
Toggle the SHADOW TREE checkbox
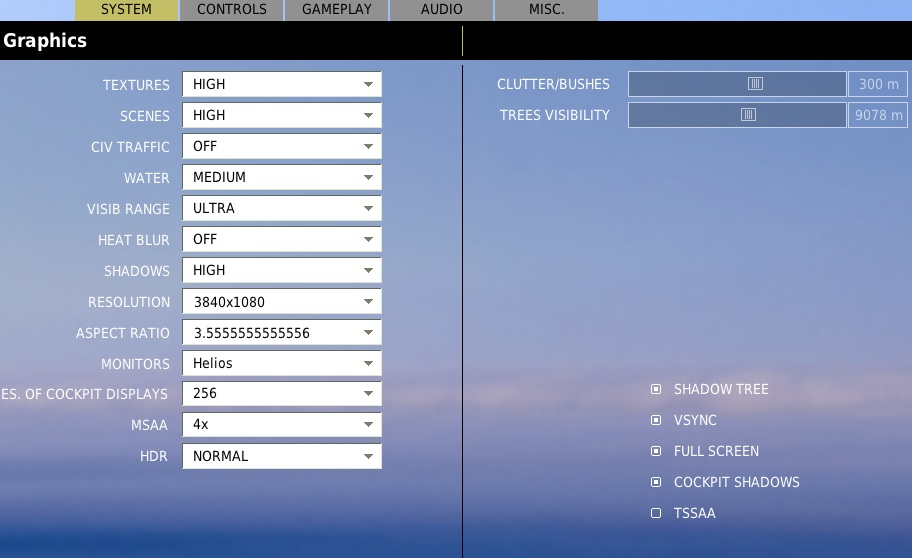pyautogui.click(x=656, y=389)
